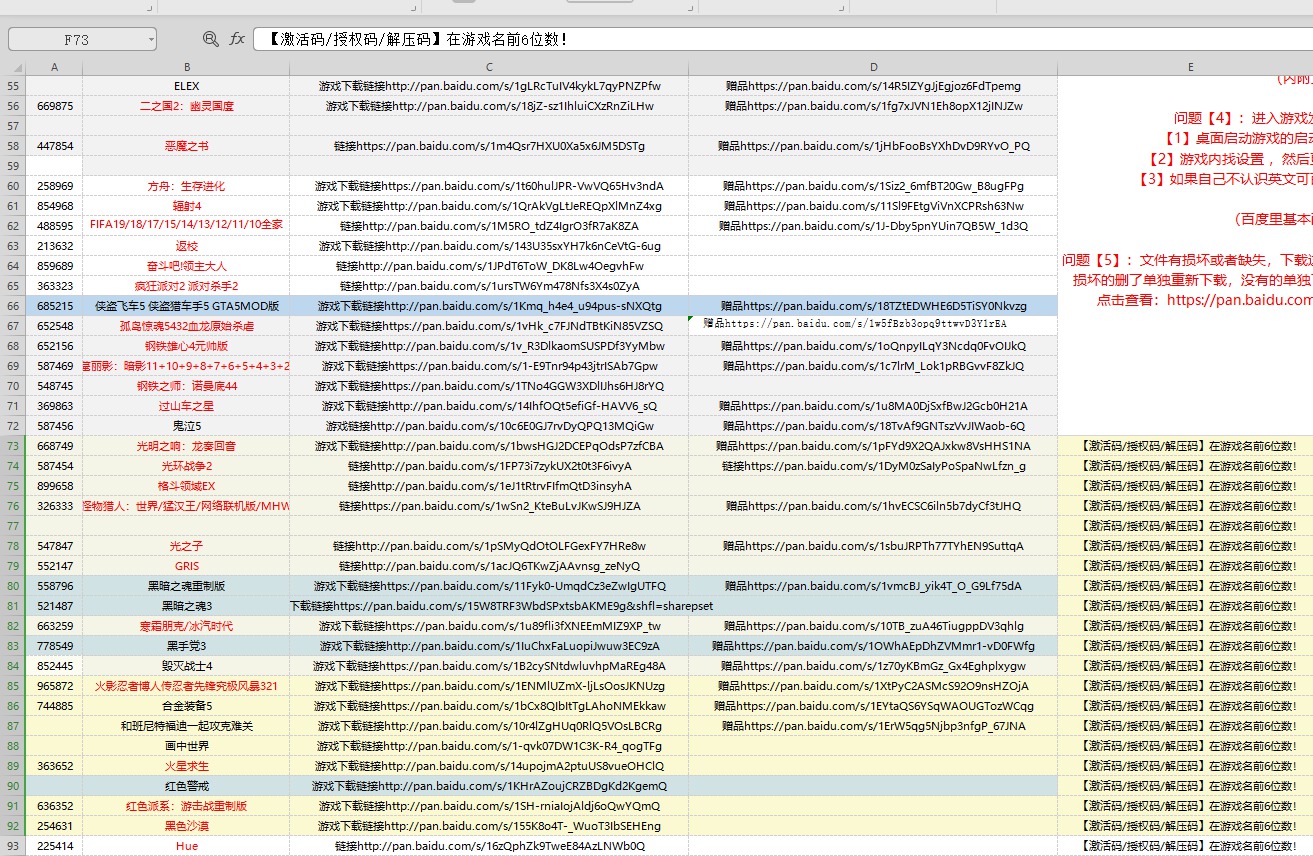Select the row 93 header
This screenshot has width=1313, height=856.
(12, 846)
